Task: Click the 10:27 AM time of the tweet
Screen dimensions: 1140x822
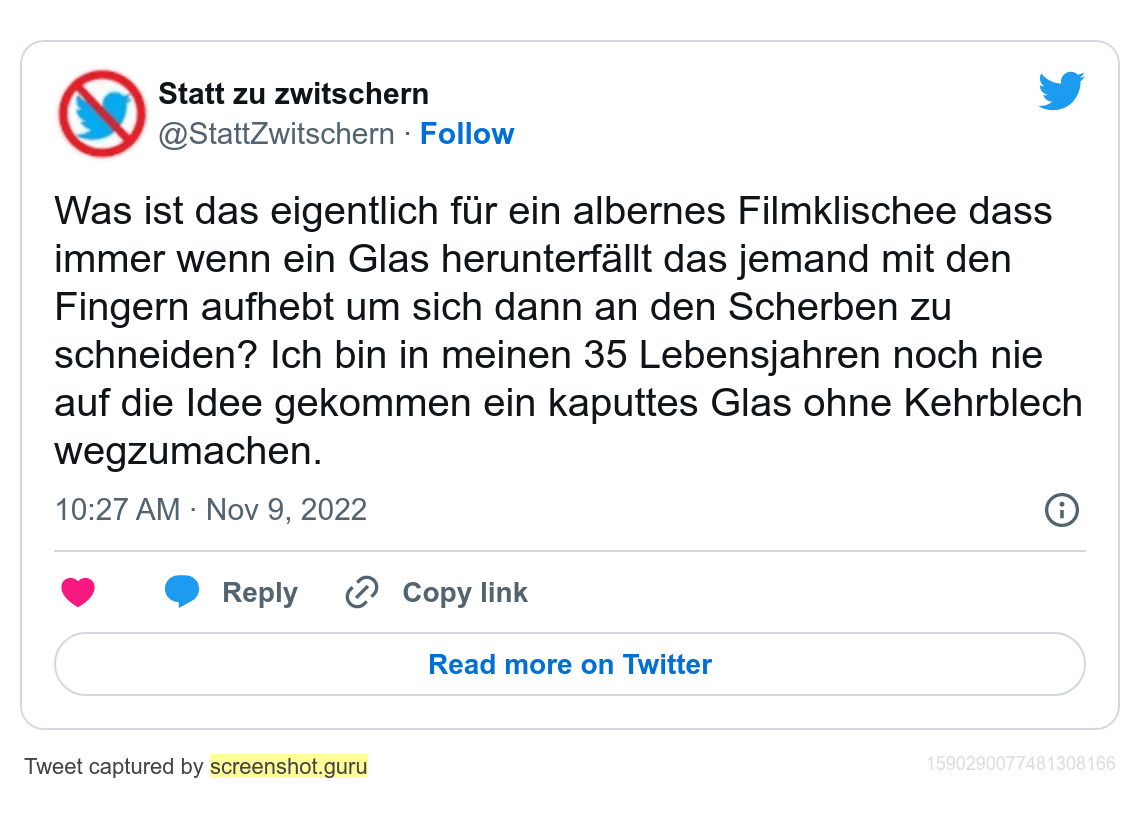Action: (117, 510)
